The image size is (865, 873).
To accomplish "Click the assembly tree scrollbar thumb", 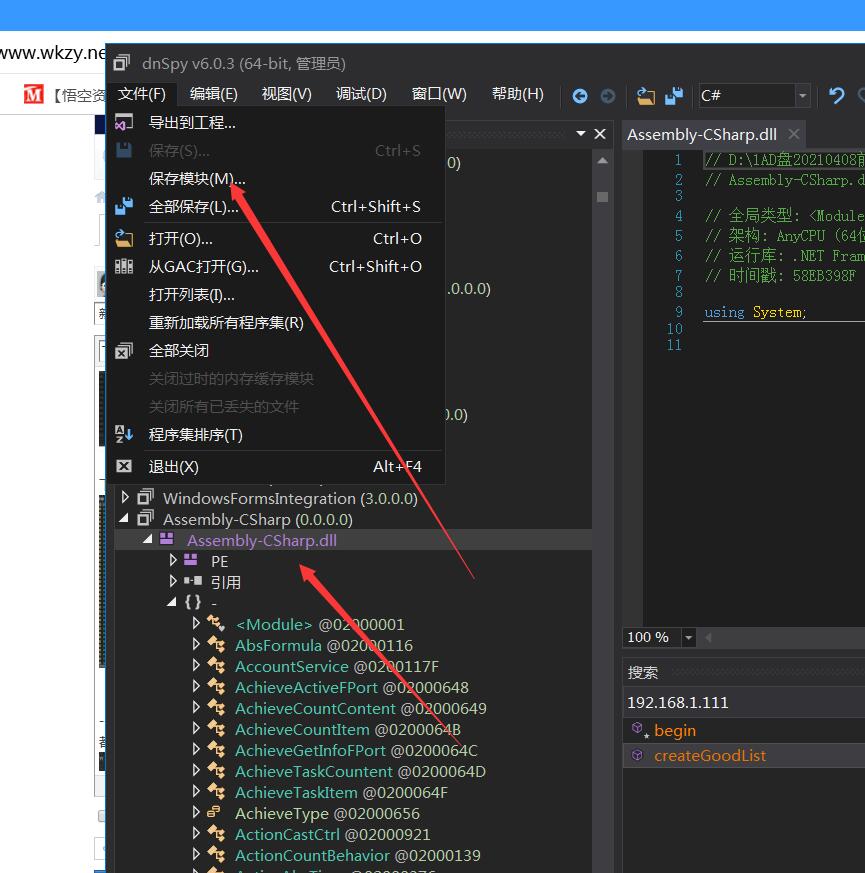I will click(x=602, y=197).
